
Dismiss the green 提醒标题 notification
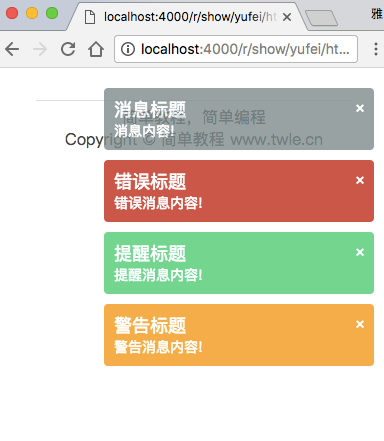pyautogui.click(x=360, y=252)
